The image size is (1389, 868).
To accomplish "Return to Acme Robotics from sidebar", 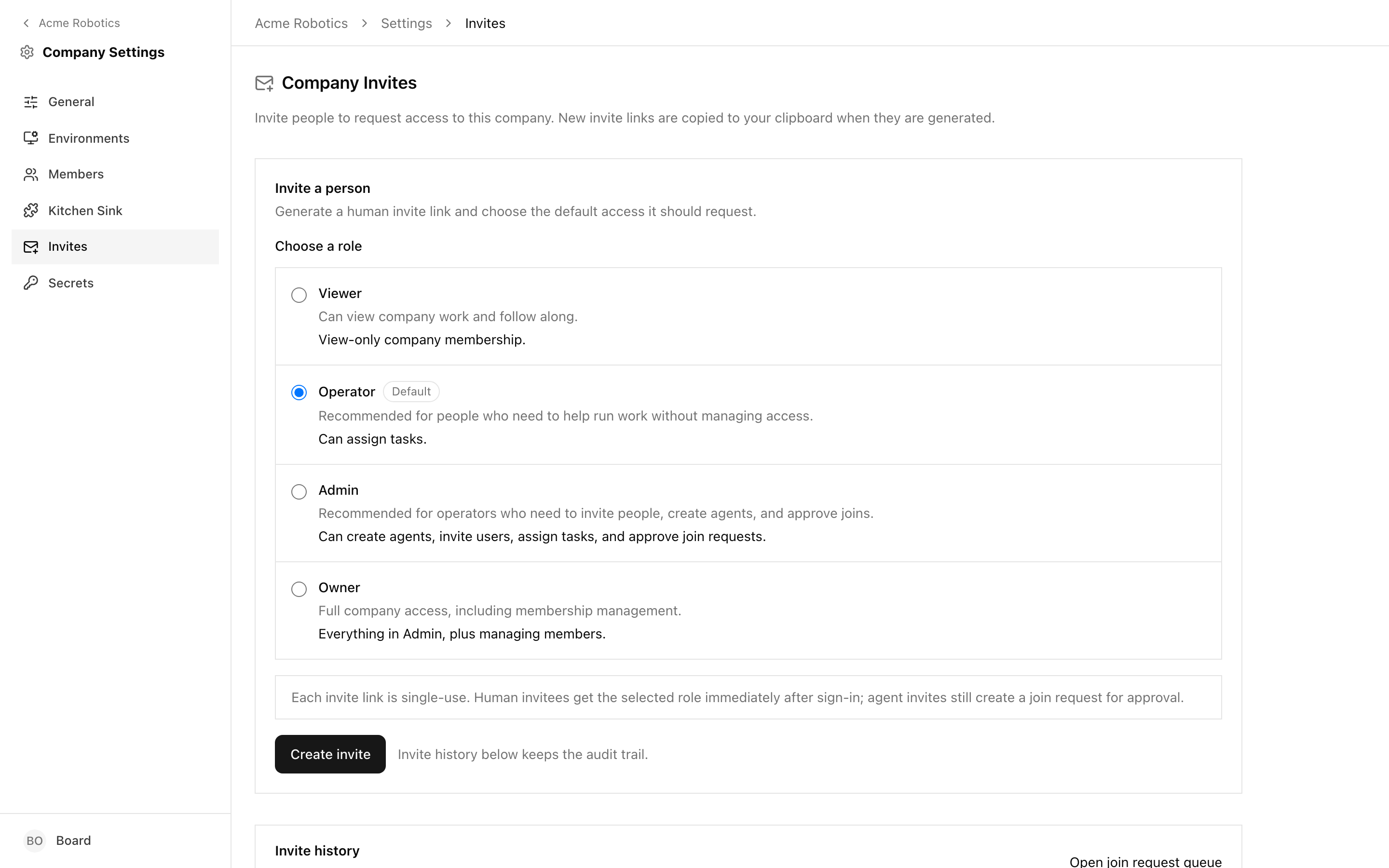I will click(71, 23).
